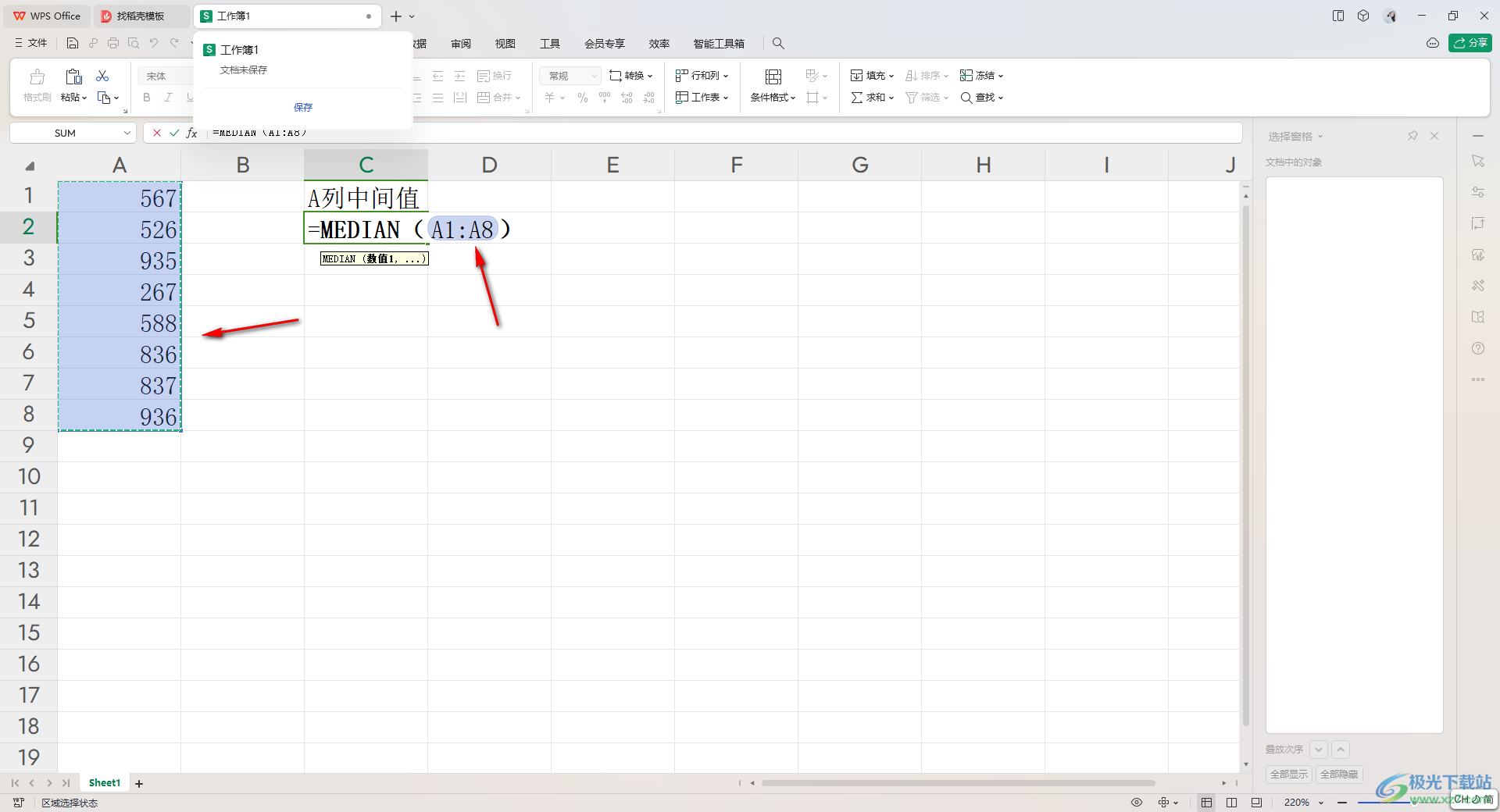
Task: Open the Sum (求和) dropdown
Action: click(x=872, y=98)
